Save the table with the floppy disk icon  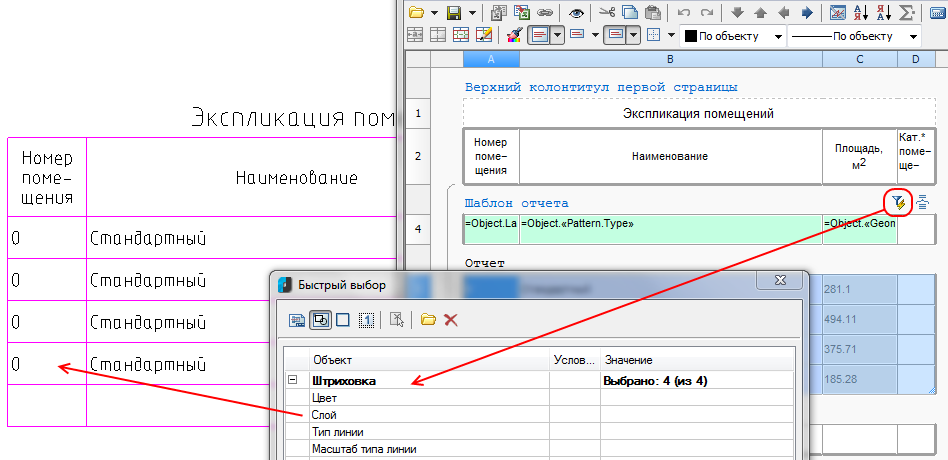[x=454, y=12]
